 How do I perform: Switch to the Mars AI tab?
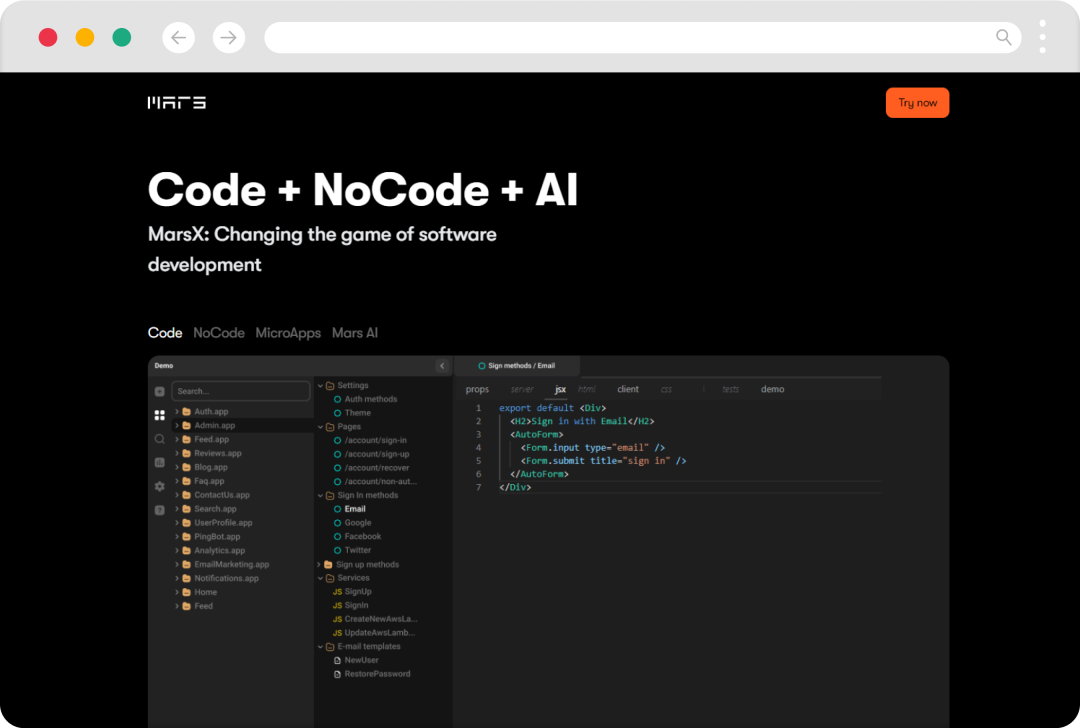(x=355, y=333)
